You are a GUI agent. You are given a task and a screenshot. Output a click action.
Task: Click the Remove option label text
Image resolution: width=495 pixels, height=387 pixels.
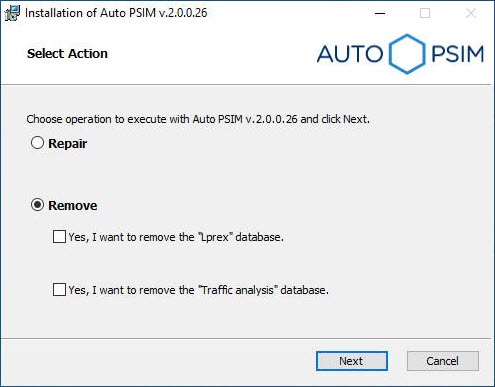pos(73,205)
